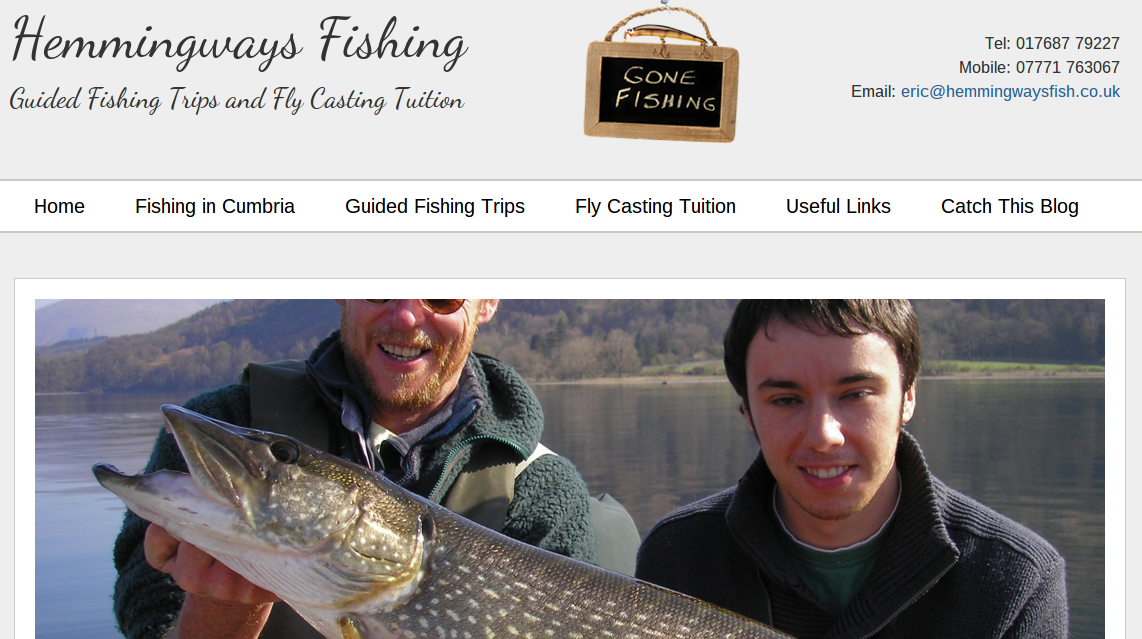Image resolution: width=1142 pixels, height=639 pixels.
Task: Click the Guided Fishing Trips tagline text
Action: click(237, 100)
